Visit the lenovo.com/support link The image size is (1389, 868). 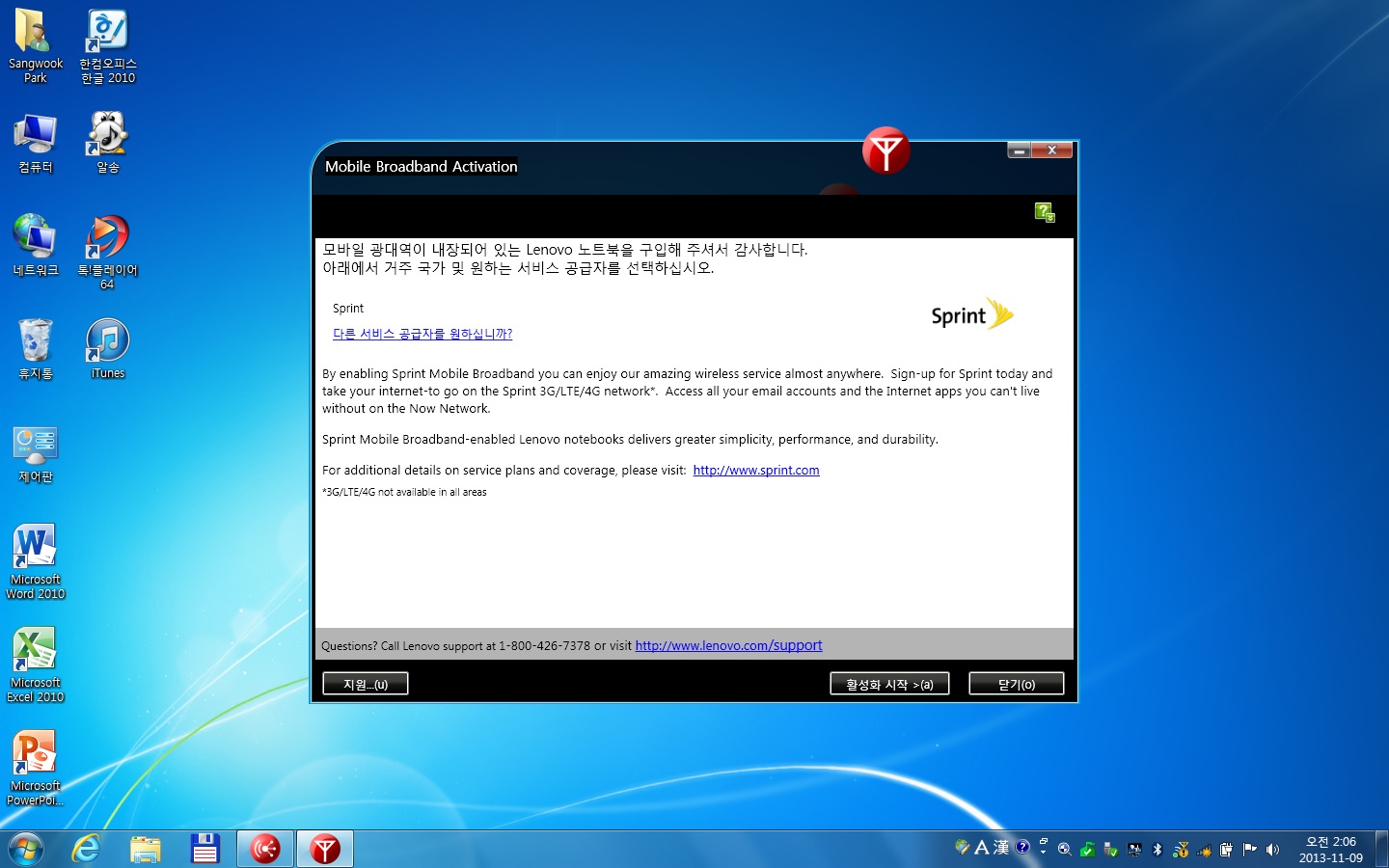728,646
